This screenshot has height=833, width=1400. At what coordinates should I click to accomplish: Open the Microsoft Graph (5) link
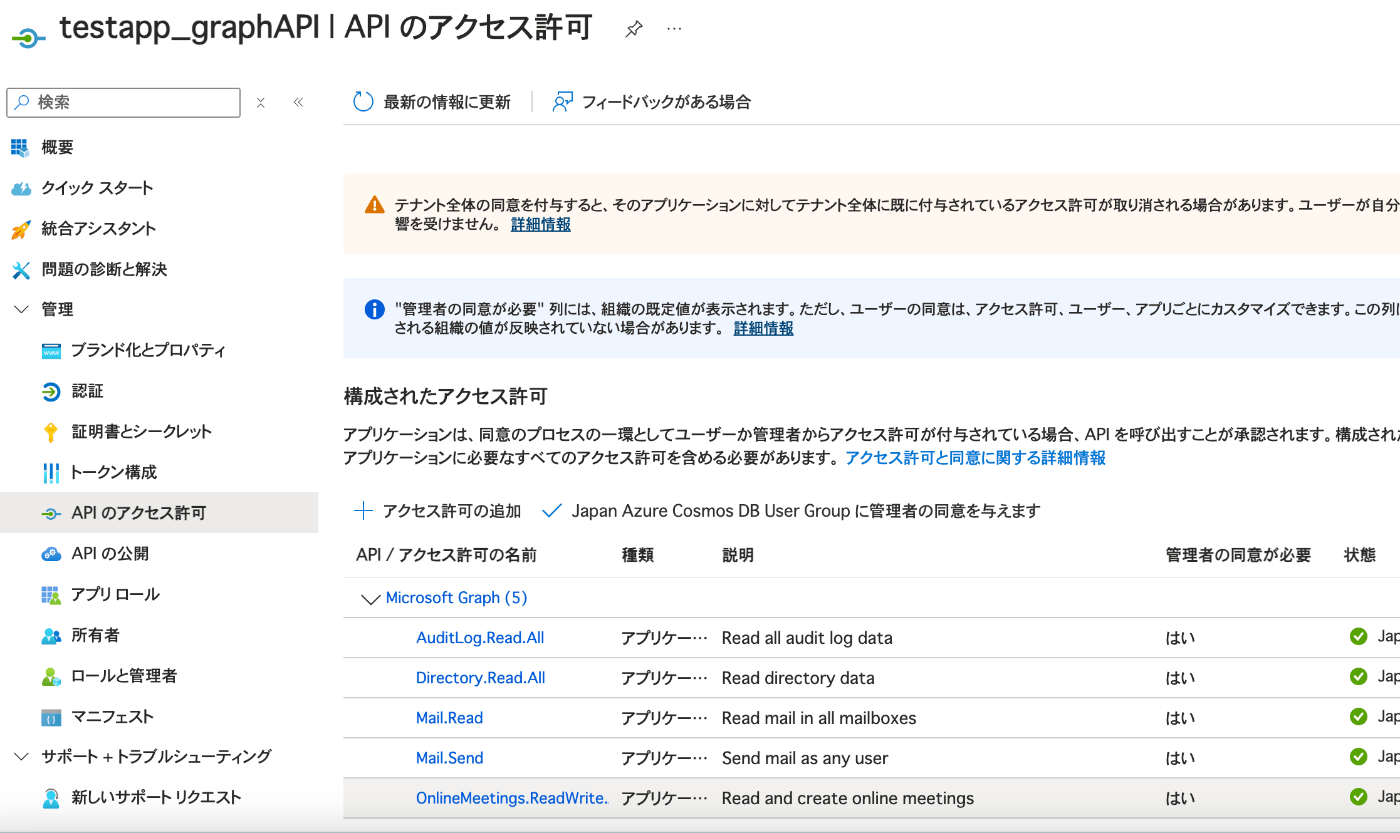[x=456, y=598]
